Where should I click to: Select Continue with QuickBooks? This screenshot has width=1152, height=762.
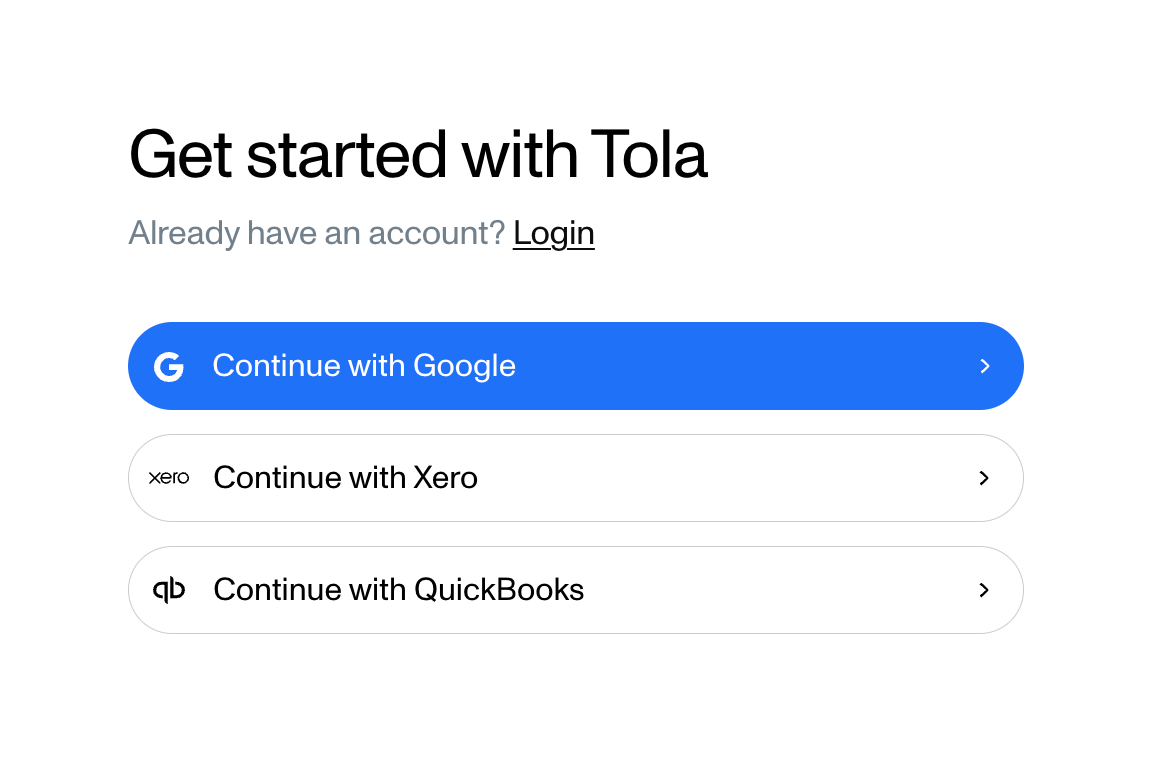[x=575, y=590]
